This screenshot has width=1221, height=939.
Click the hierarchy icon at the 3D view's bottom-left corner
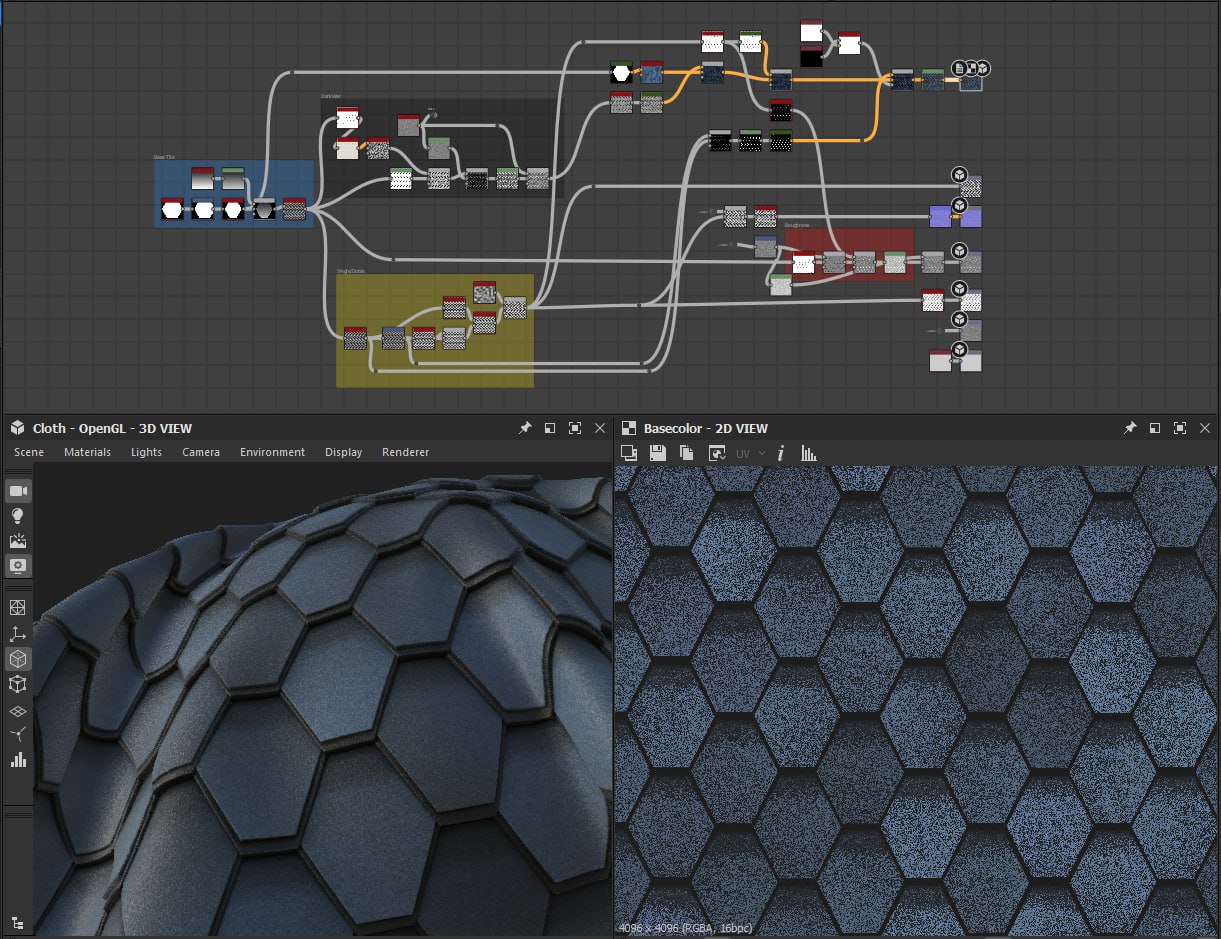coord(18,922)
